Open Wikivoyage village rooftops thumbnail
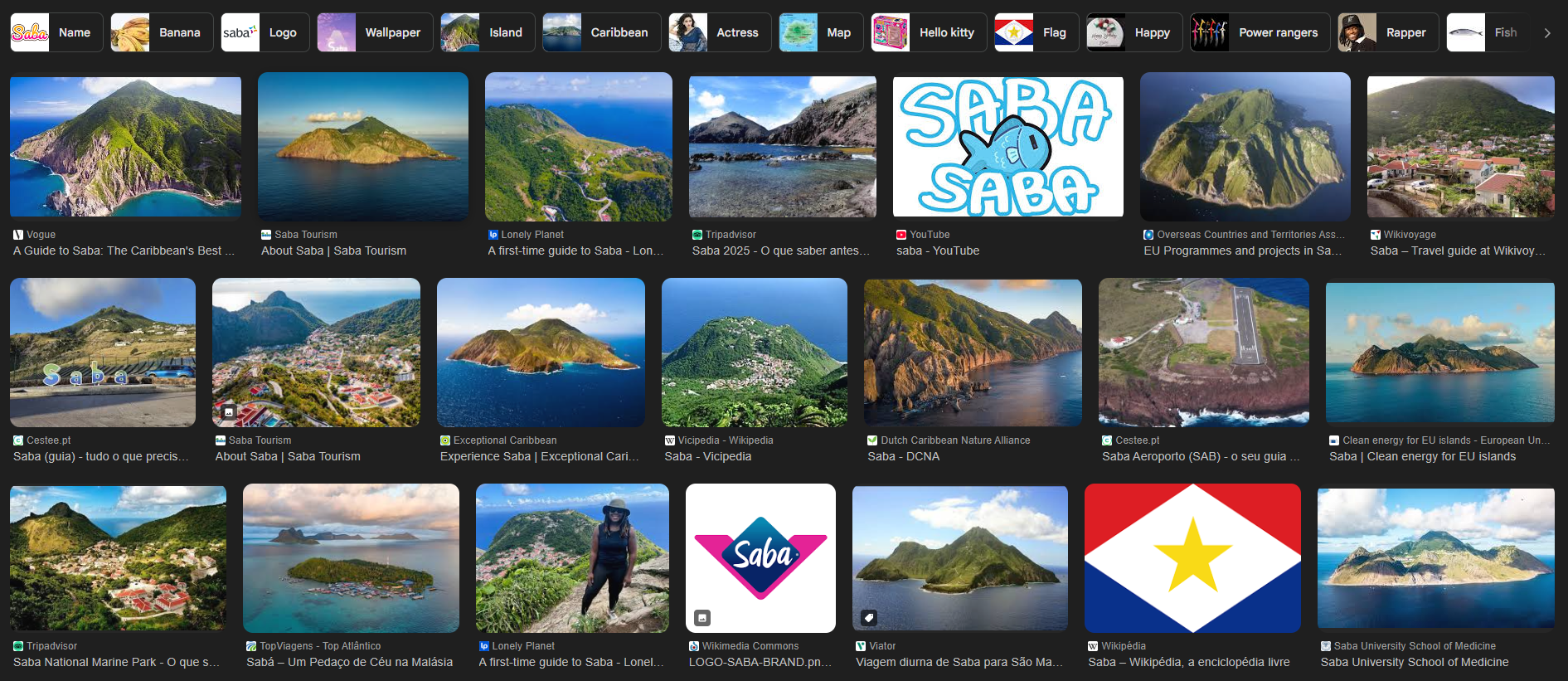Viewport: 1568px width, 681px height. click(x=1461, y=147)
